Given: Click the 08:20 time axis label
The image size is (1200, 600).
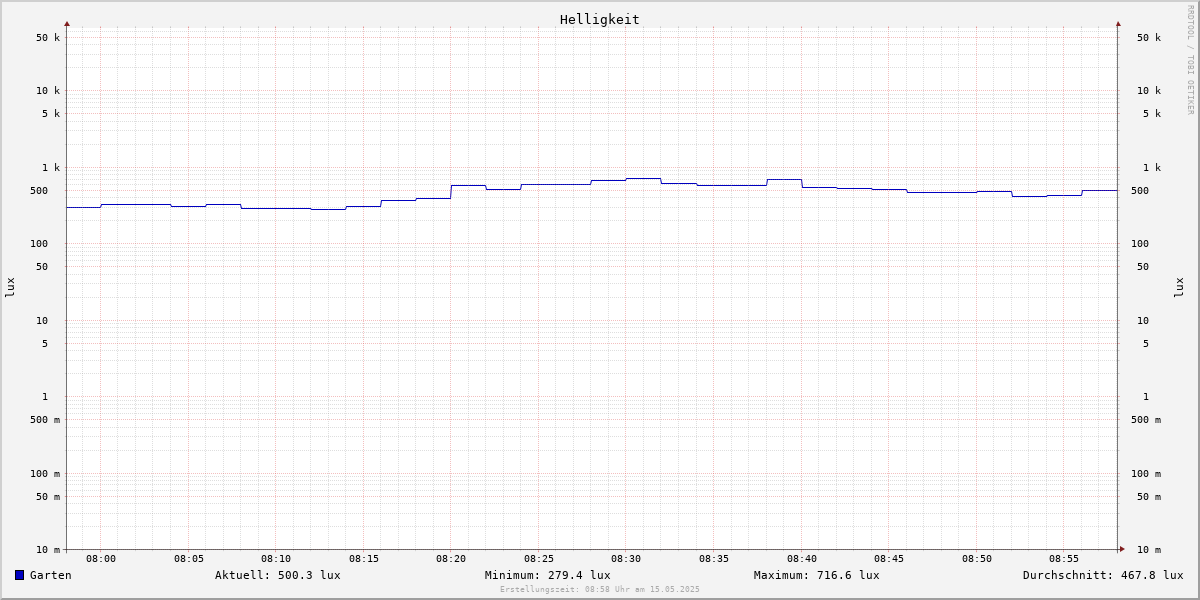Looking at the screenshot, I should (451, 559).
